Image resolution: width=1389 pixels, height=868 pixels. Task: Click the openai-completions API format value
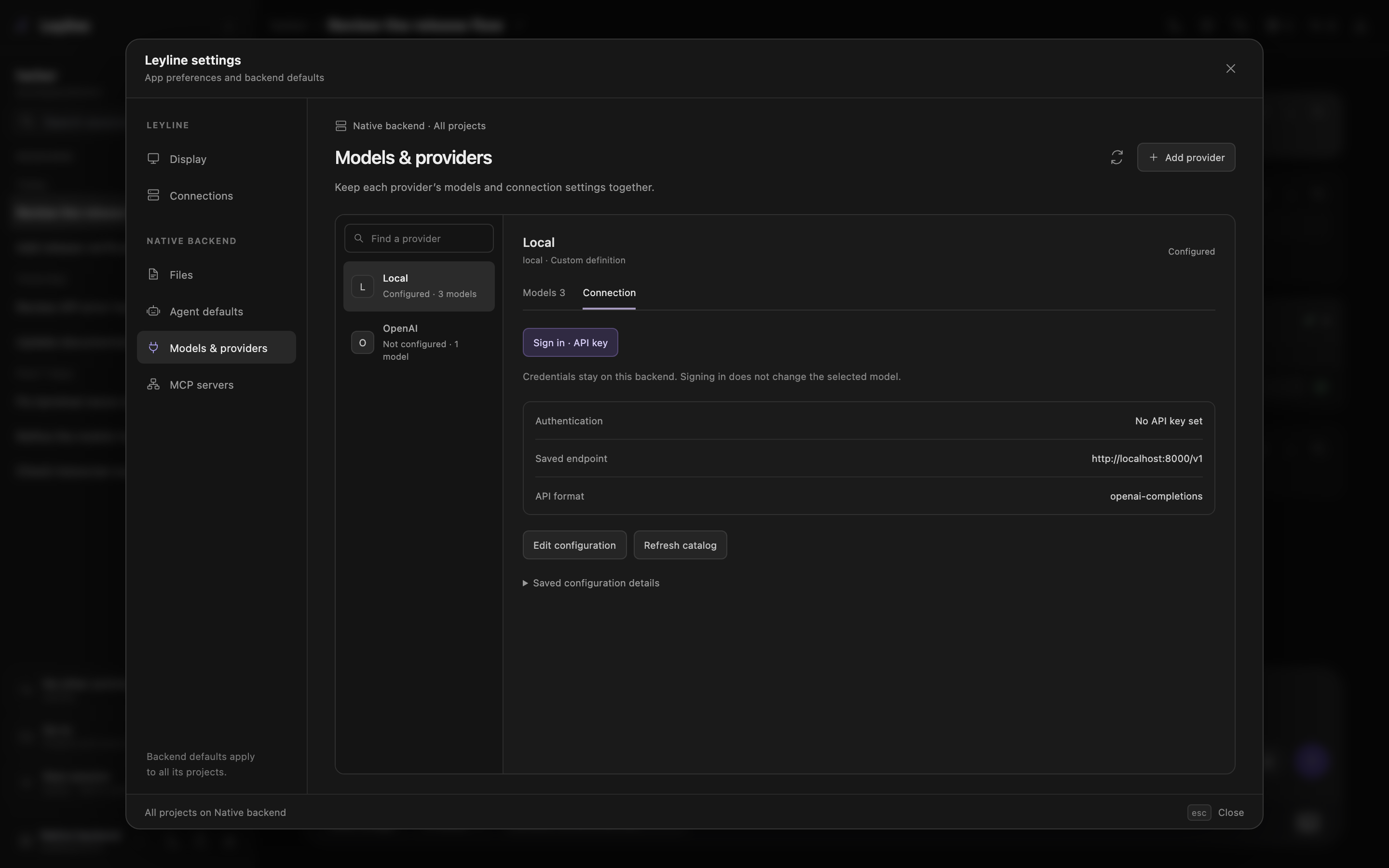(x=1156, y=497)
